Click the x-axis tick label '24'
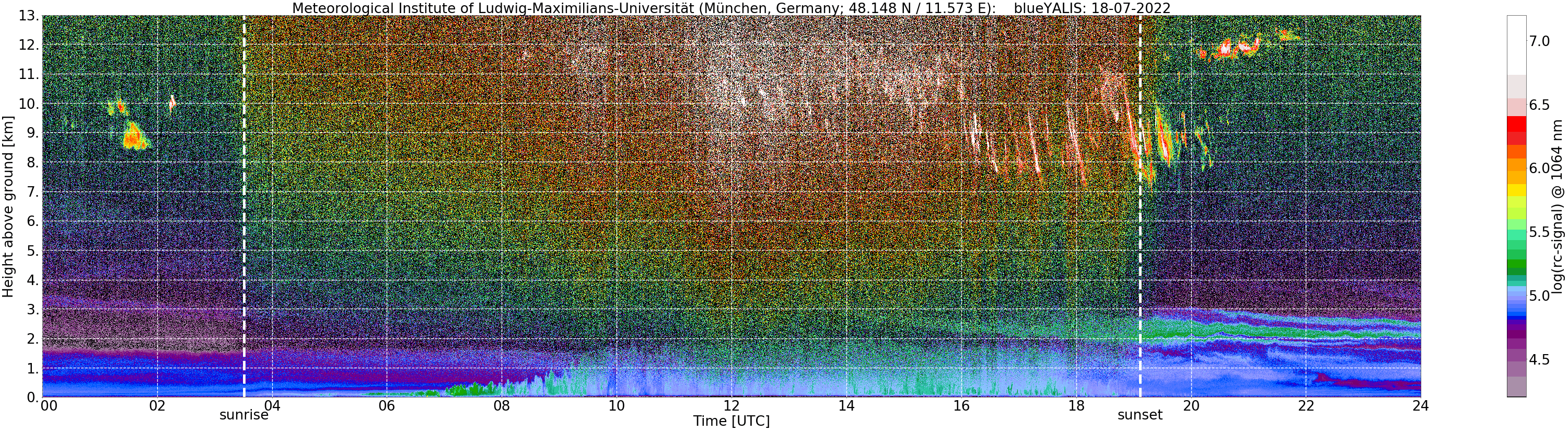Screen dimensions: 1568x431 tap(1420, 406)
